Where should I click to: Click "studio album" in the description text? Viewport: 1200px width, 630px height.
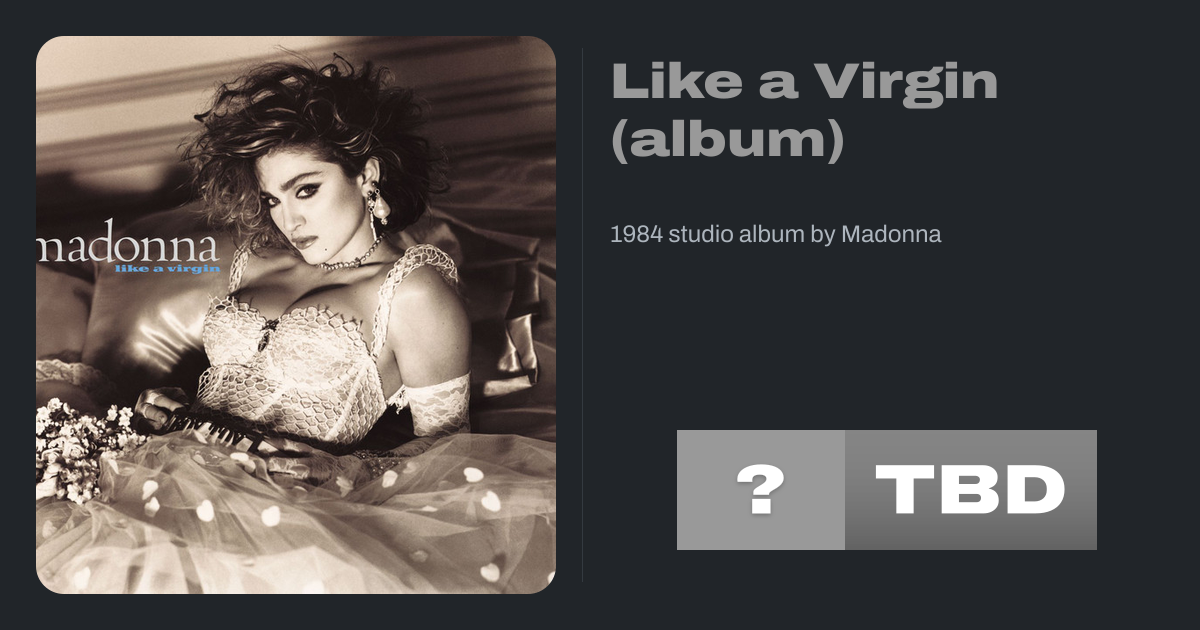(x=735, y=235)
